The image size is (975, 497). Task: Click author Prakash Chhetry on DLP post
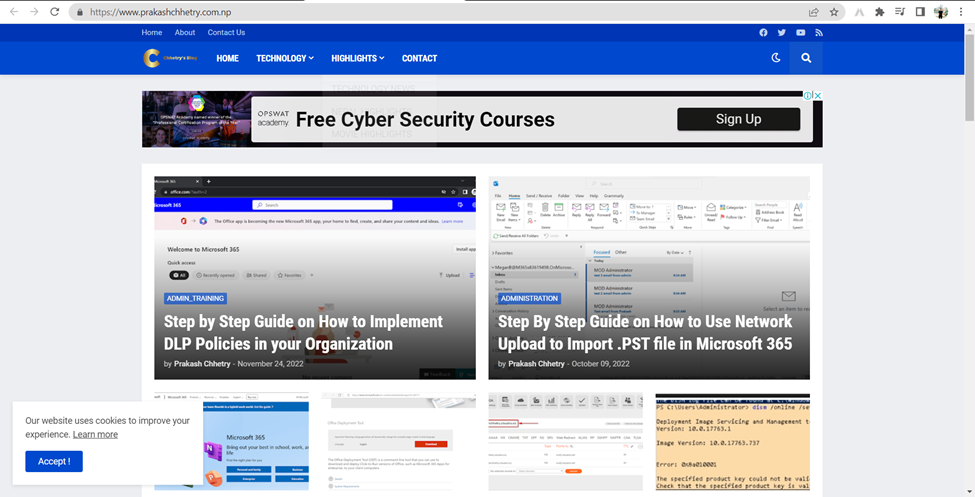pyautogui.click(x=202, y=363)
